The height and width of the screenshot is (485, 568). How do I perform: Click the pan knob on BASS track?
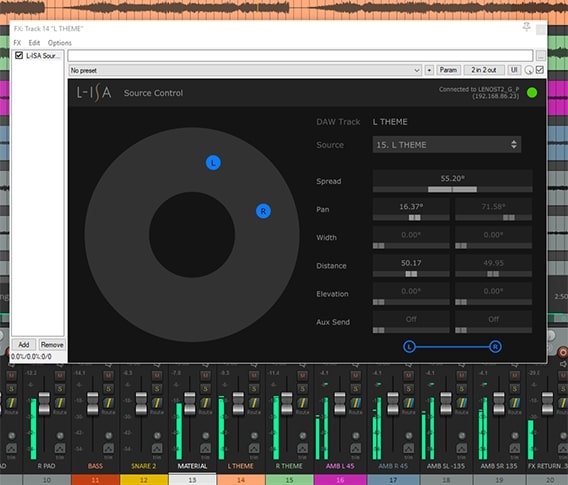109,435
